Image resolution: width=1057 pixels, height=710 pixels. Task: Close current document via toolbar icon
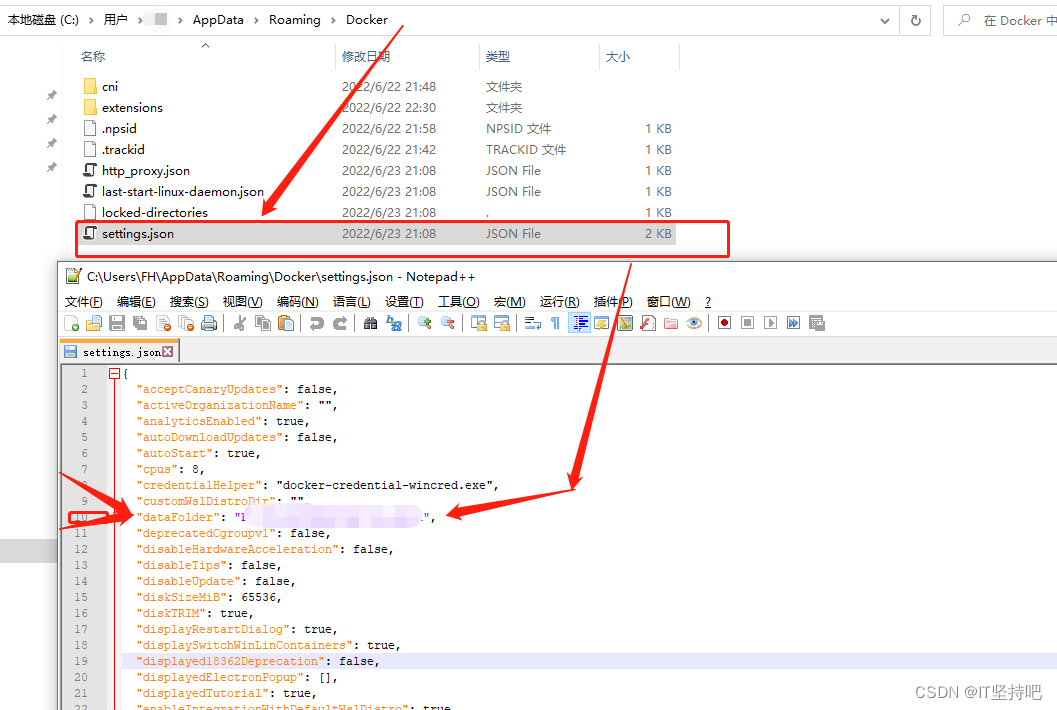click(163, 324)
